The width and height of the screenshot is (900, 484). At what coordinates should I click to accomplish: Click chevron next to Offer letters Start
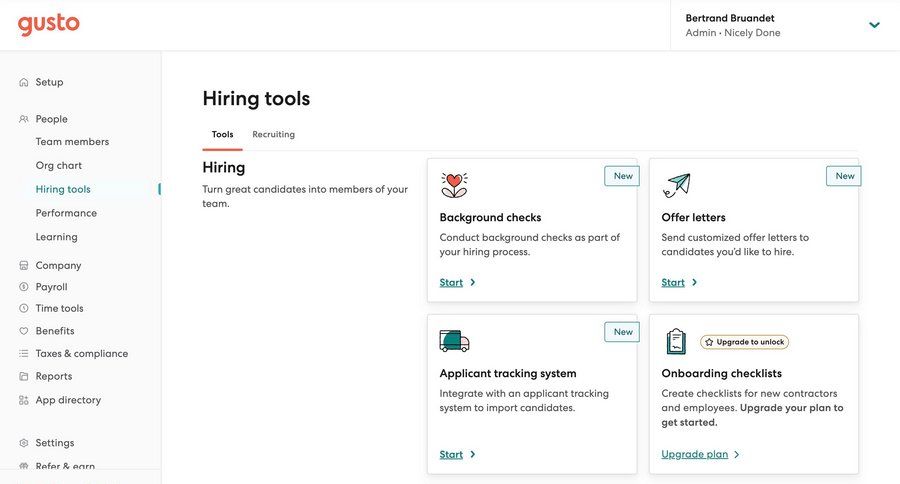[695, 282]
